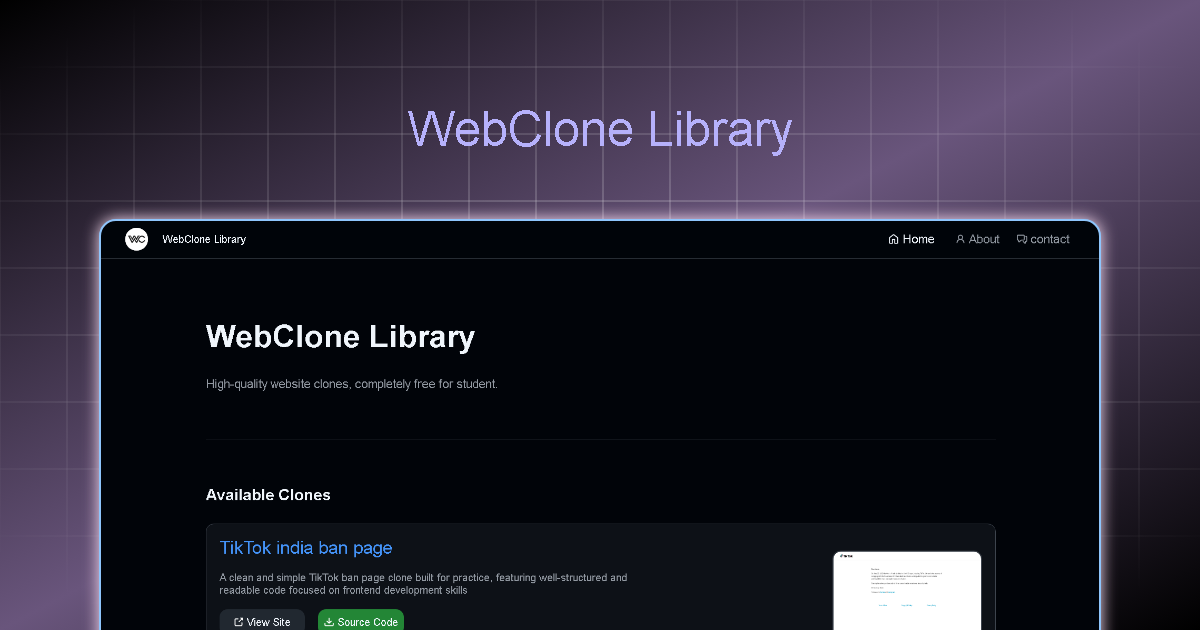Click the View Site button

262,620
